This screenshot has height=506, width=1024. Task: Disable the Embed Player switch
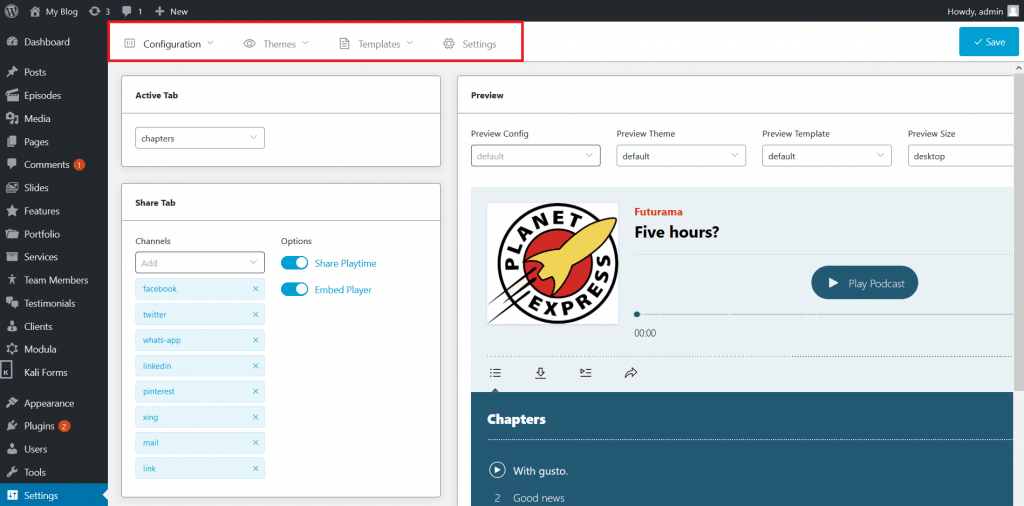294,290
